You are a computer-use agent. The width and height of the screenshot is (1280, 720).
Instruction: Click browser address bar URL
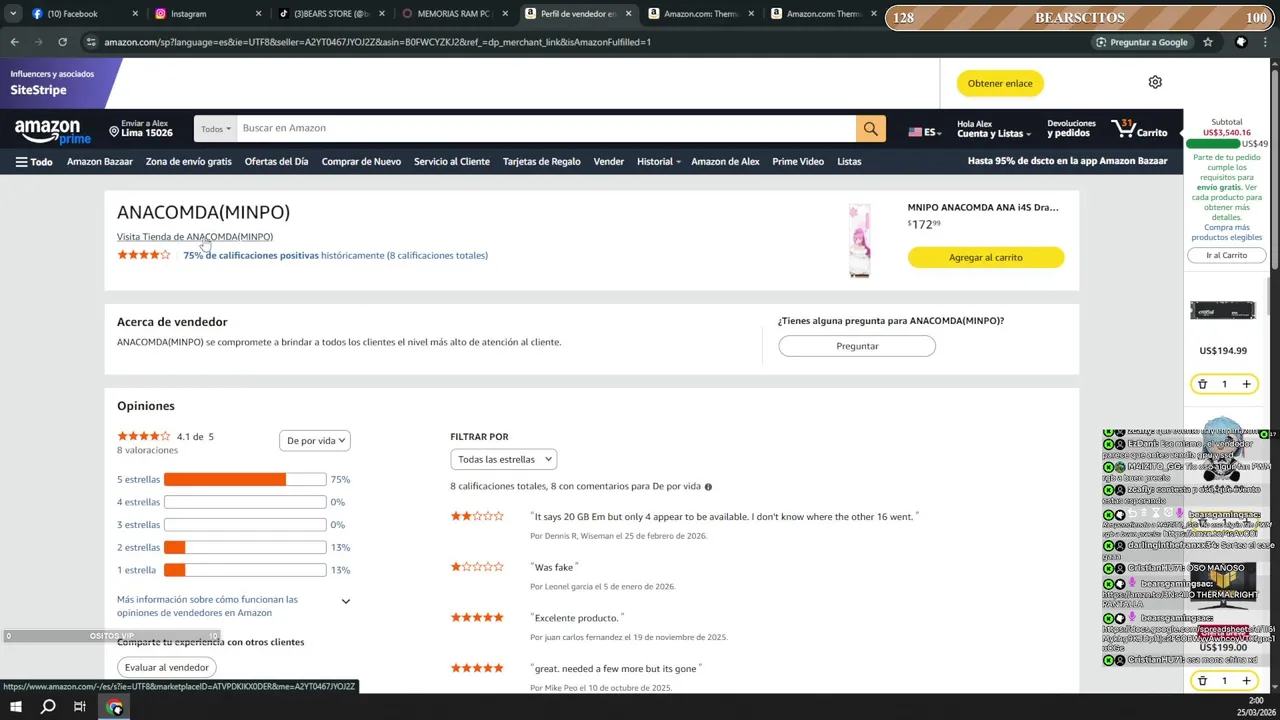(378, 42)
